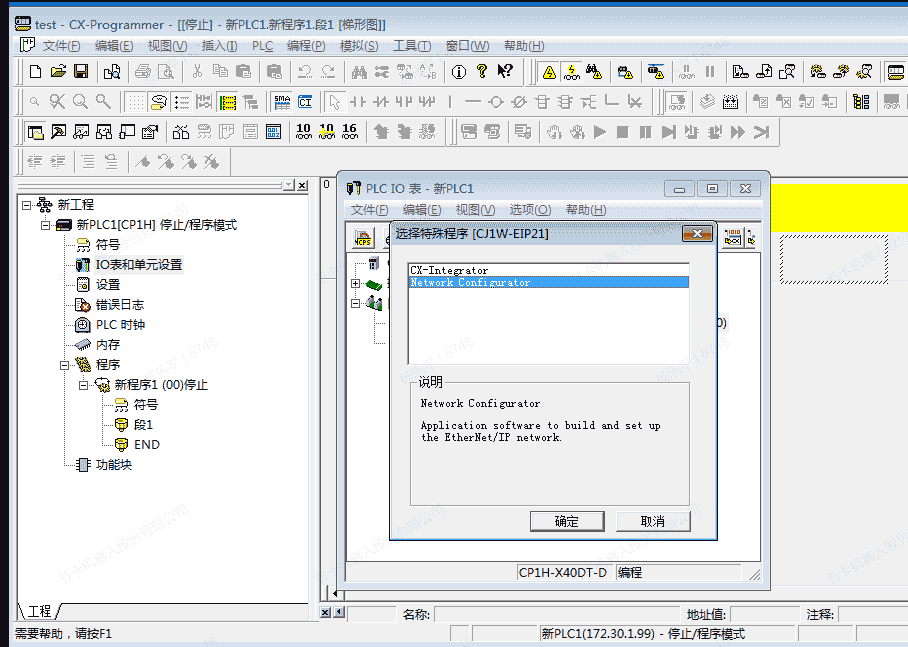
Task: Click the New file toolbar icon
Action: tap(36, 71)
